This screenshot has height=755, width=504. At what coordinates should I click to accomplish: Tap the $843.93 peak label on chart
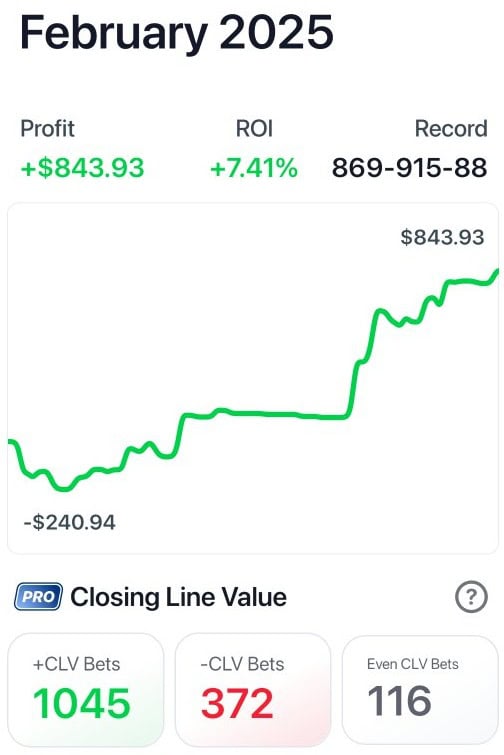pyautogui.click(x=442, y=237)
